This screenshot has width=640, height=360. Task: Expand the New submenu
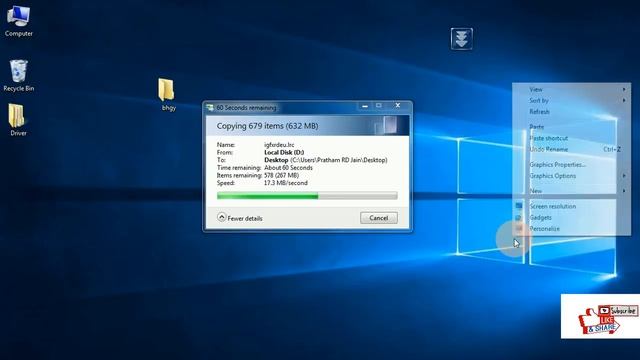tap(571, 191)
